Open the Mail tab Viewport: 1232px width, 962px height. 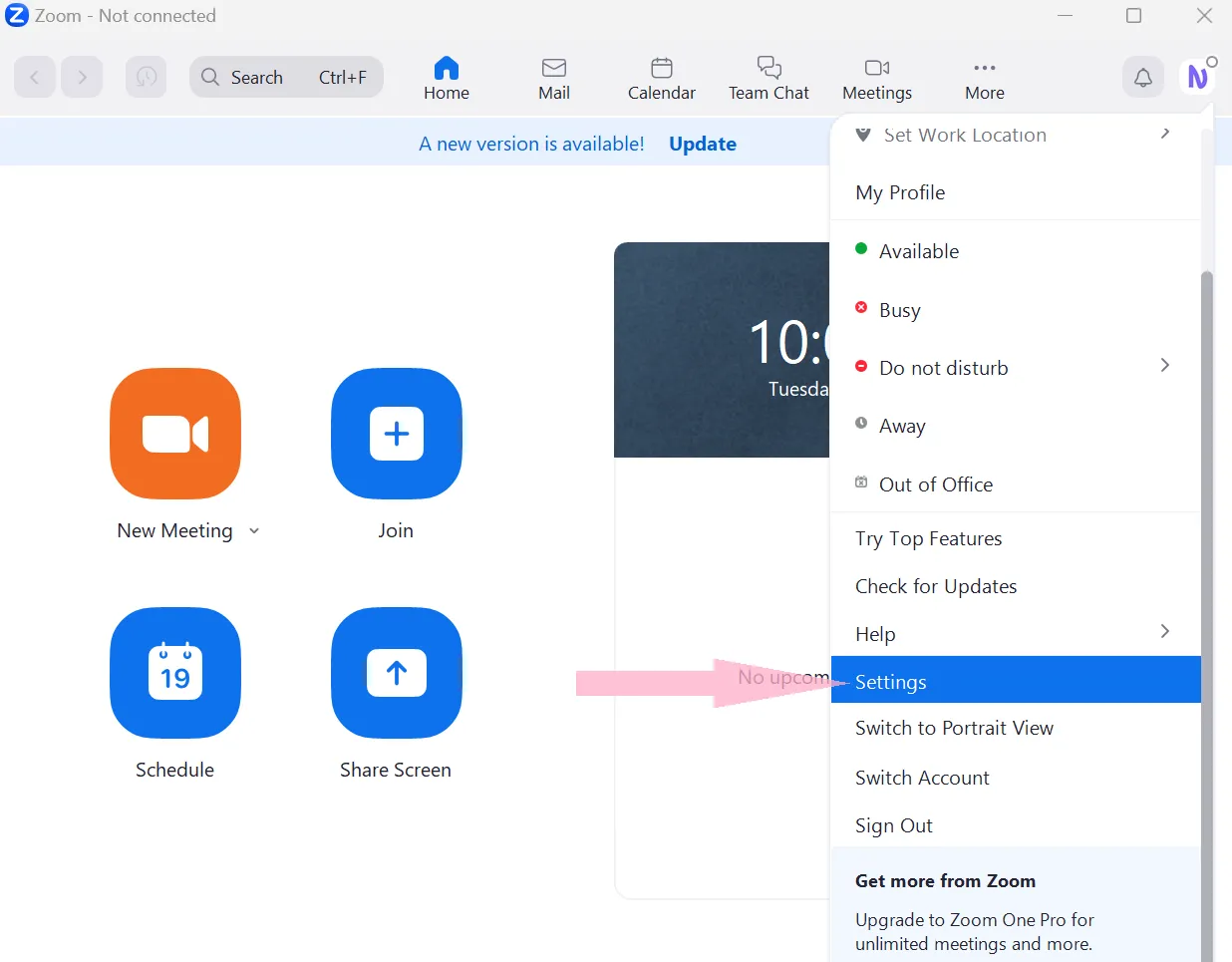(x=554, y=78)
